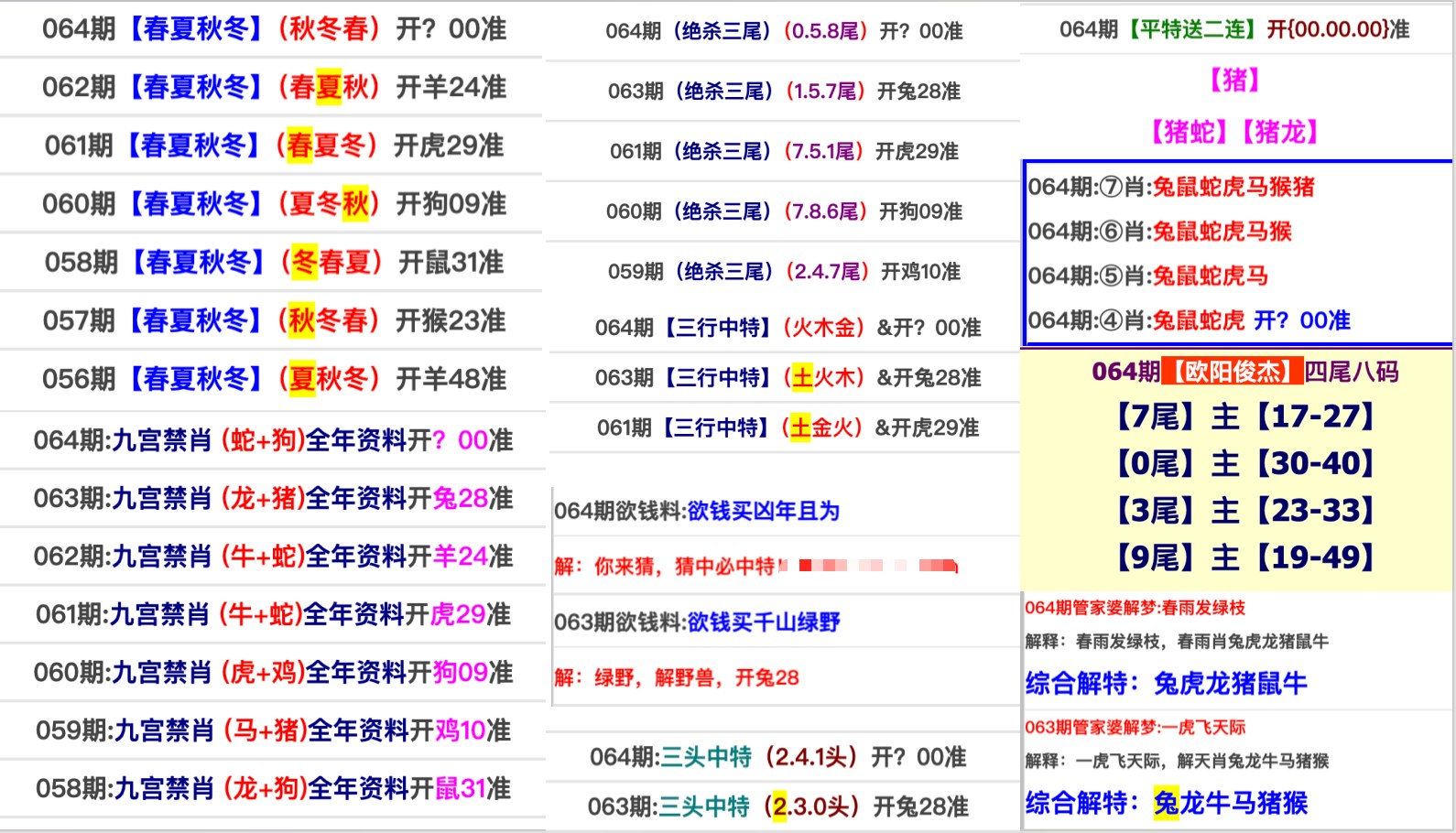Click blue text 欲钱买凶年且为
The height and width of the screenshot is (833, 1456).
tap(763, 511)
